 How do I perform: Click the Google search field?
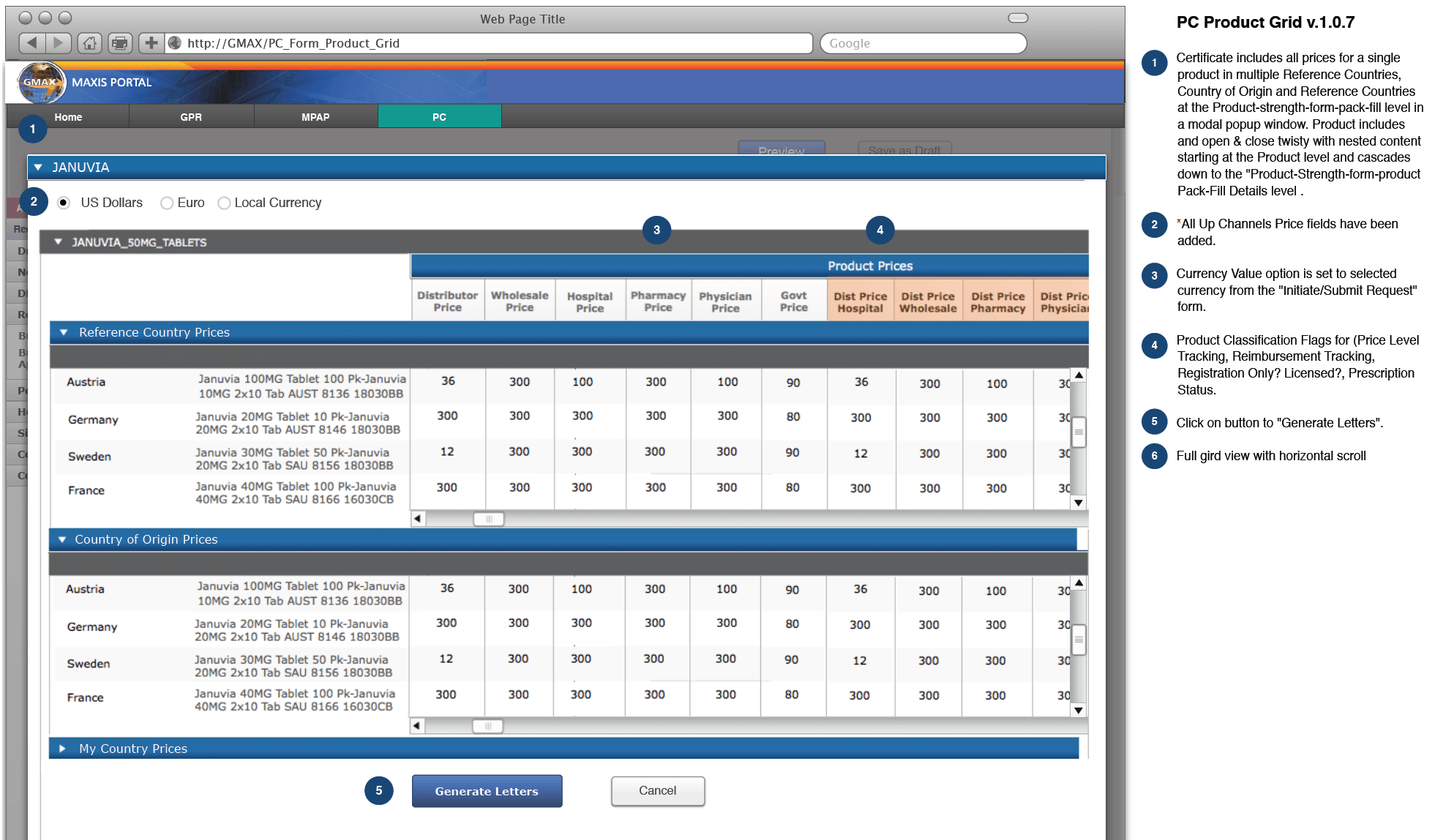click(923, 43)
